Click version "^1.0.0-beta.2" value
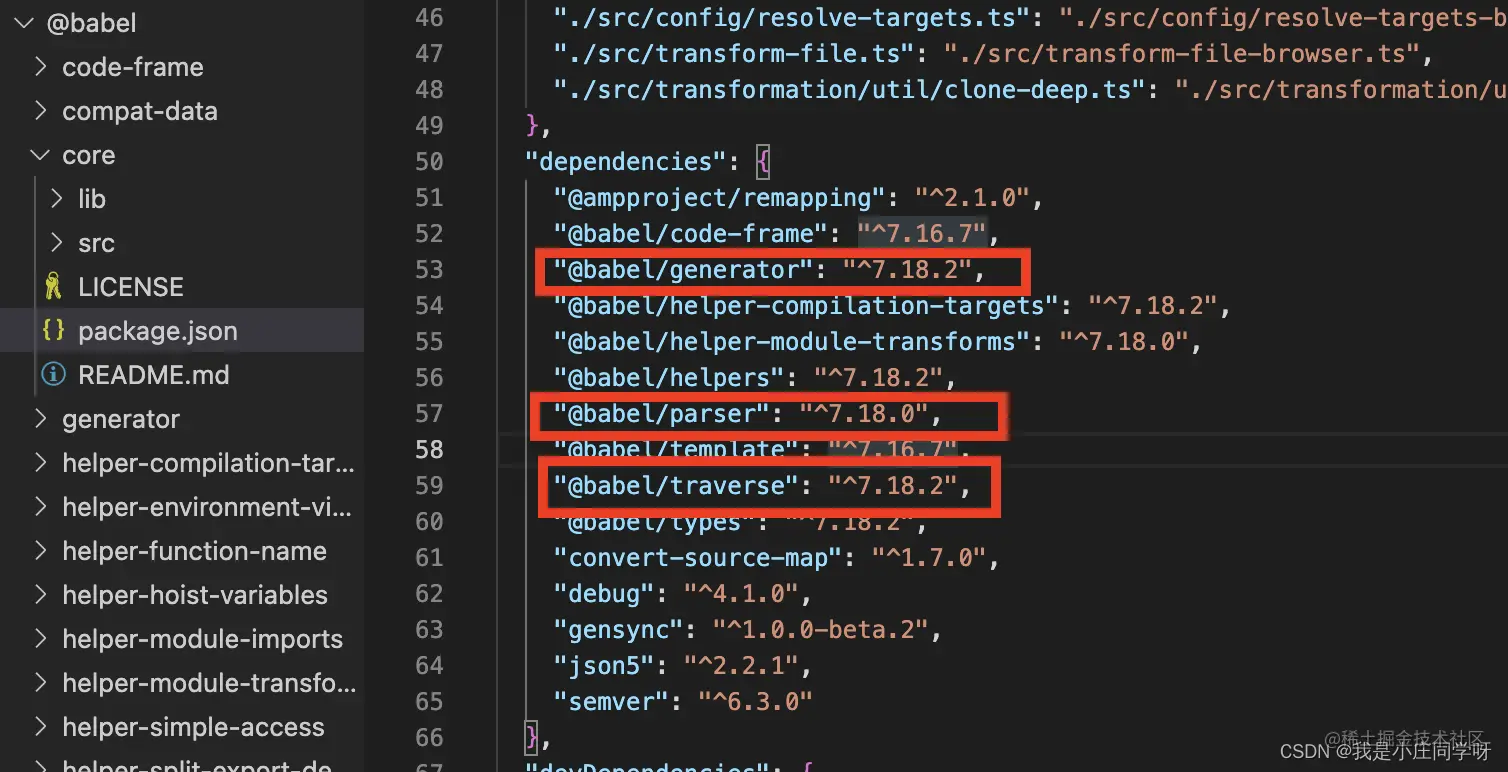Image resolution: width=1508 pixels, height=772 pixels. (820, 629)
